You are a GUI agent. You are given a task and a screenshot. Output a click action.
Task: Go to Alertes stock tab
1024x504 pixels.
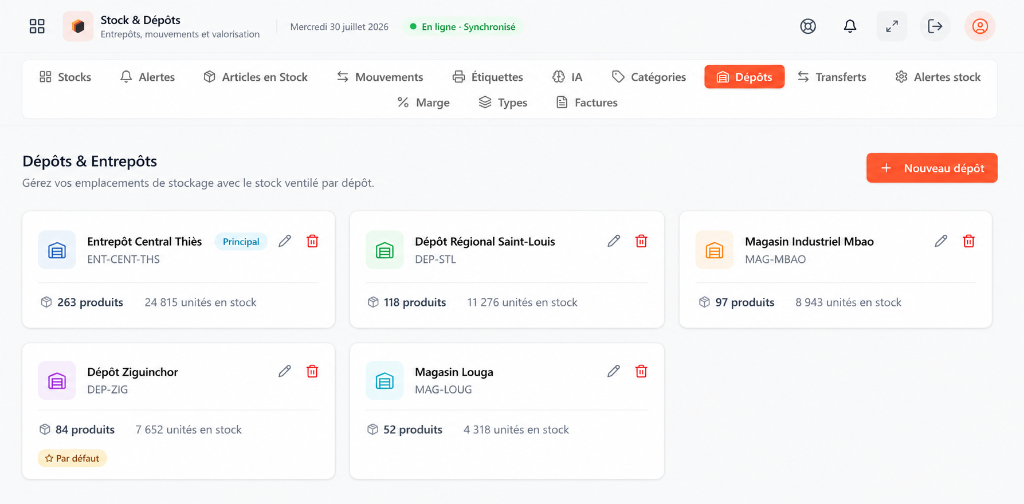(x=938, y=77)
